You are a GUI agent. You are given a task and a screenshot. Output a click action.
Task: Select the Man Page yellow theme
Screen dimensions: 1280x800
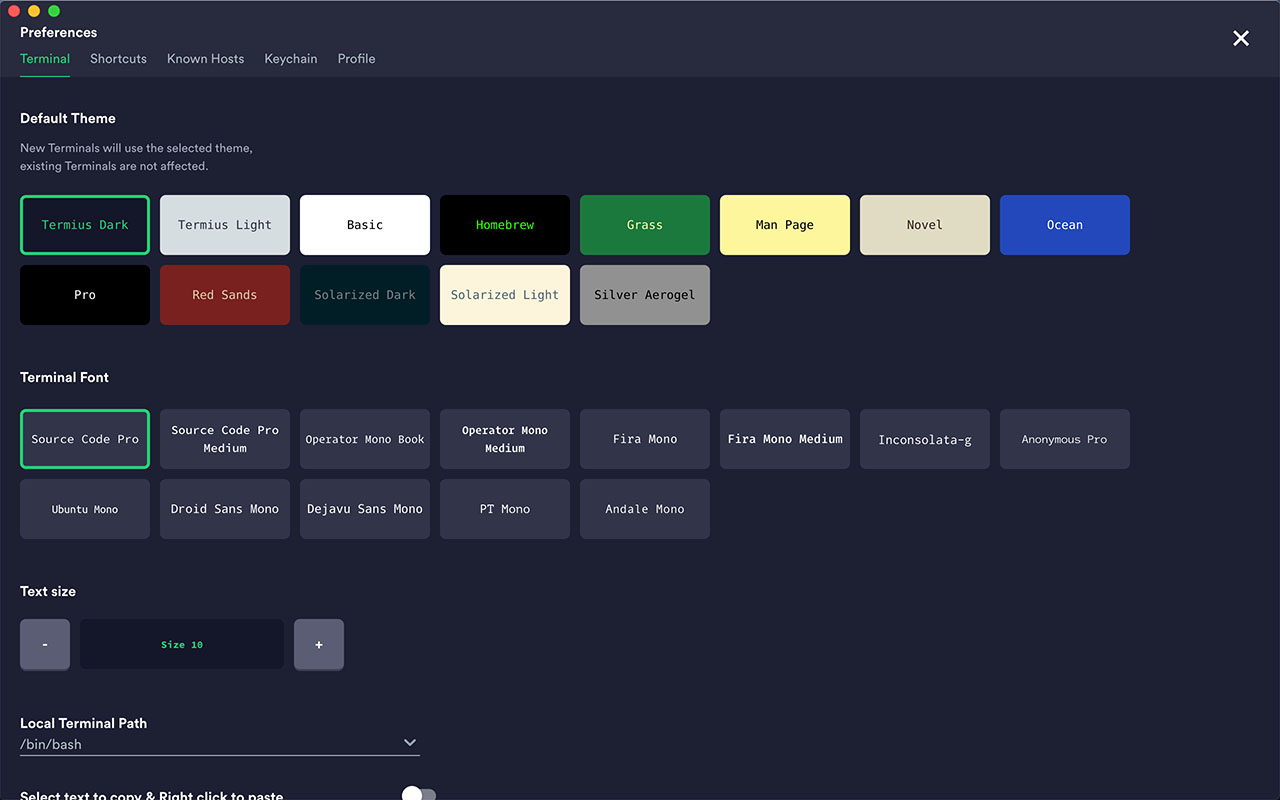(785, 225)
